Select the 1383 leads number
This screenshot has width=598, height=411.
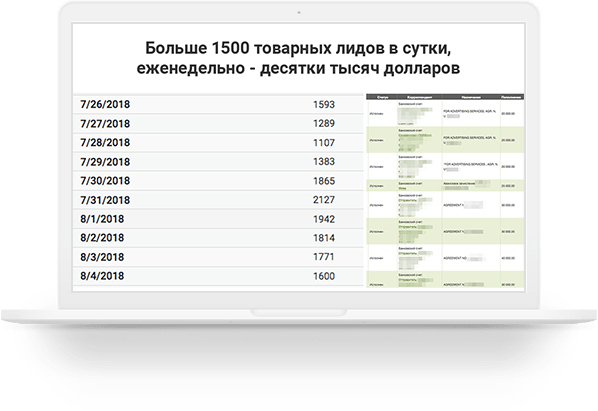click(324, 162)
